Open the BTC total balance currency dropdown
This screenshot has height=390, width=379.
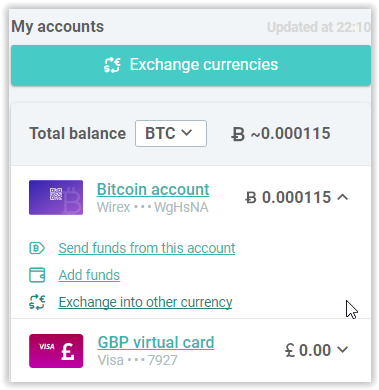(171, 133)
